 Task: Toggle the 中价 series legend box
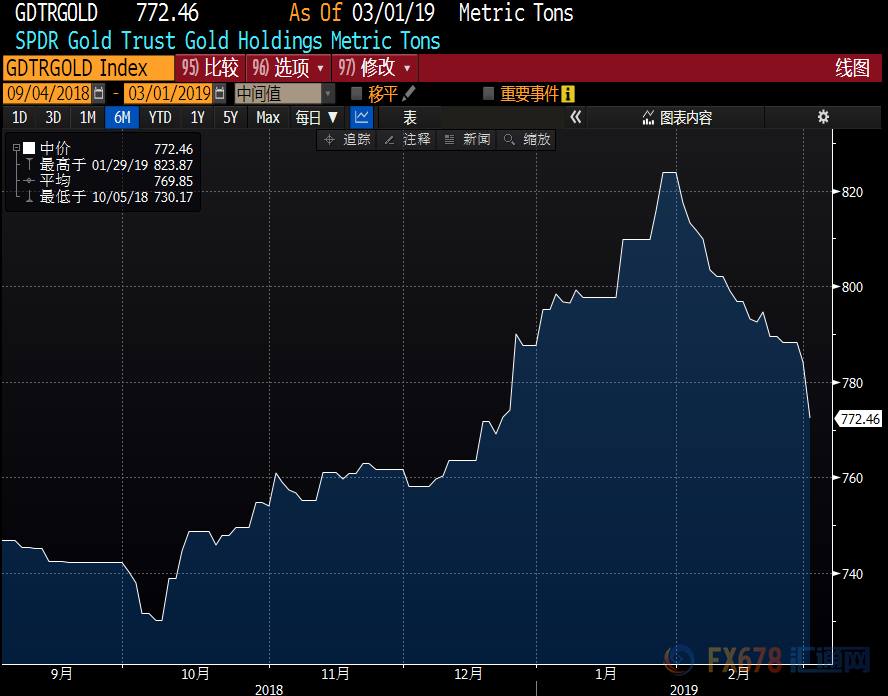click(x=29, y=148)
